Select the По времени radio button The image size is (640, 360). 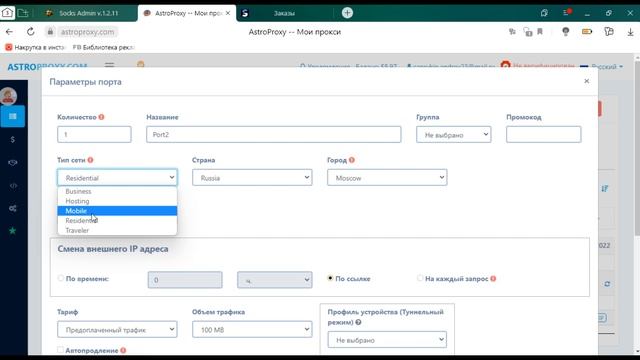(x=61, y=278)
